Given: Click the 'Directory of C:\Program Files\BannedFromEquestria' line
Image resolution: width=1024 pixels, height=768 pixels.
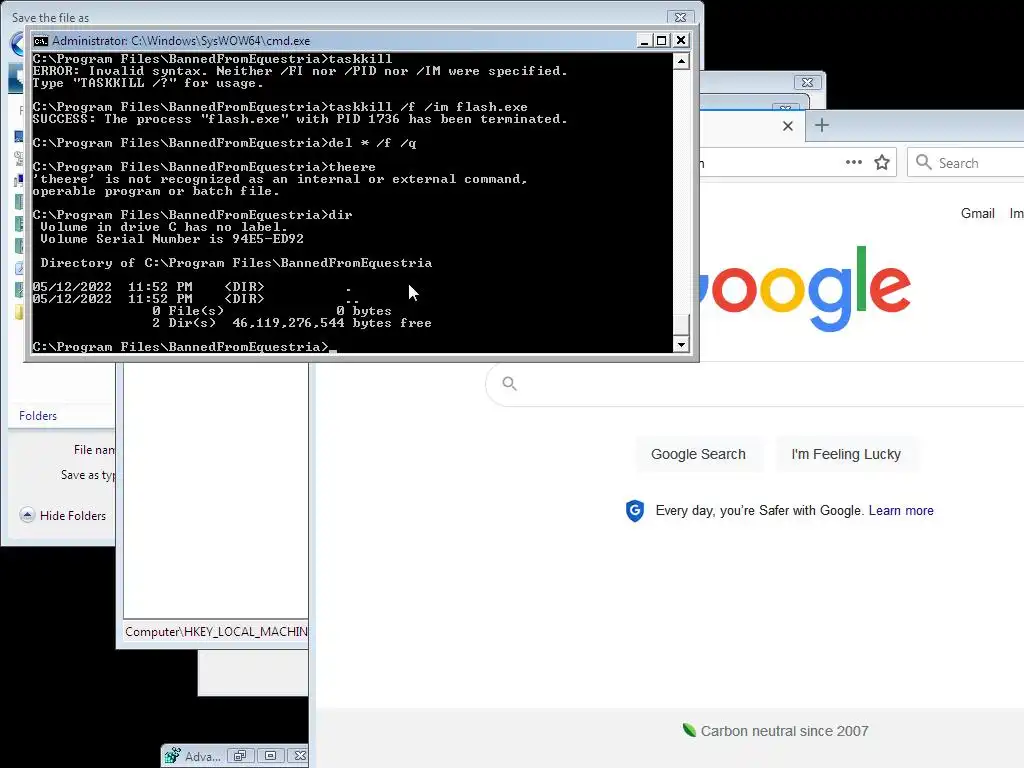Looking at the screenshot, I should pos(236,263).
